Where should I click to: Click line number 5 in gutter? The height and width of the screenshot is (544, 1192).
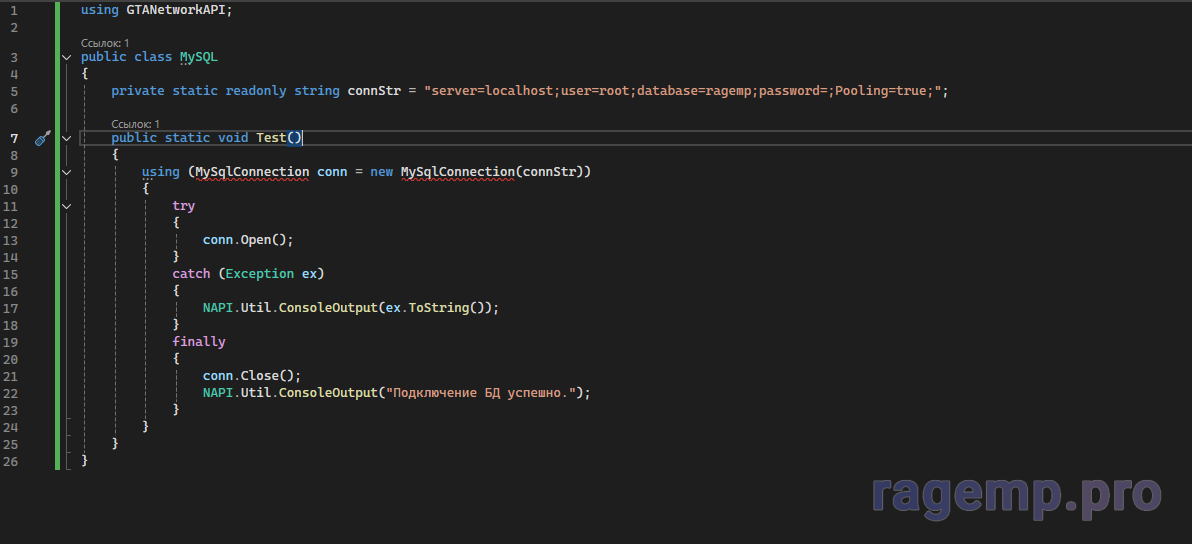[13, 91]
